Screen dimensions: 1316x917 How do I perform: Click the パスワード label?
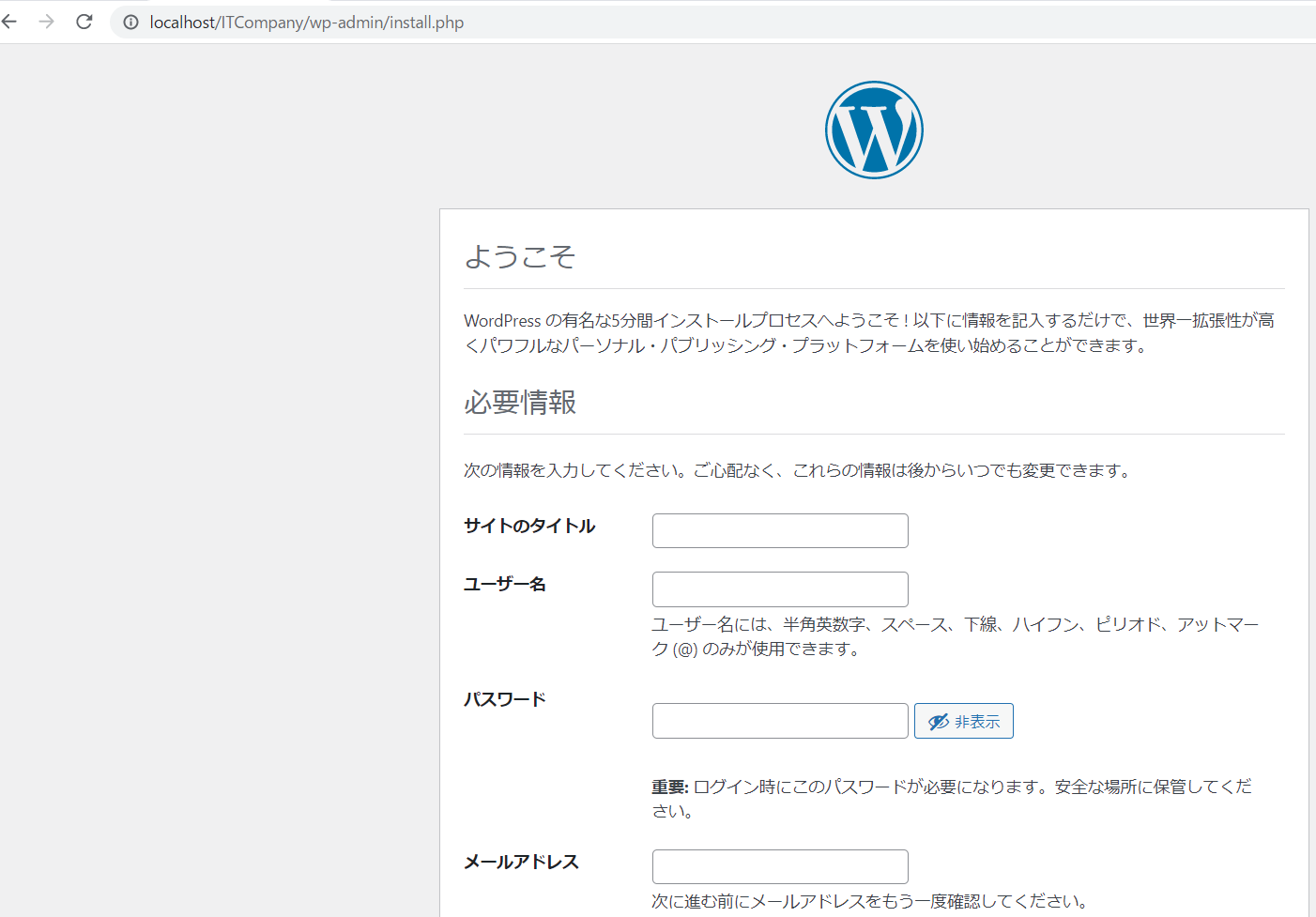[505, 699]
